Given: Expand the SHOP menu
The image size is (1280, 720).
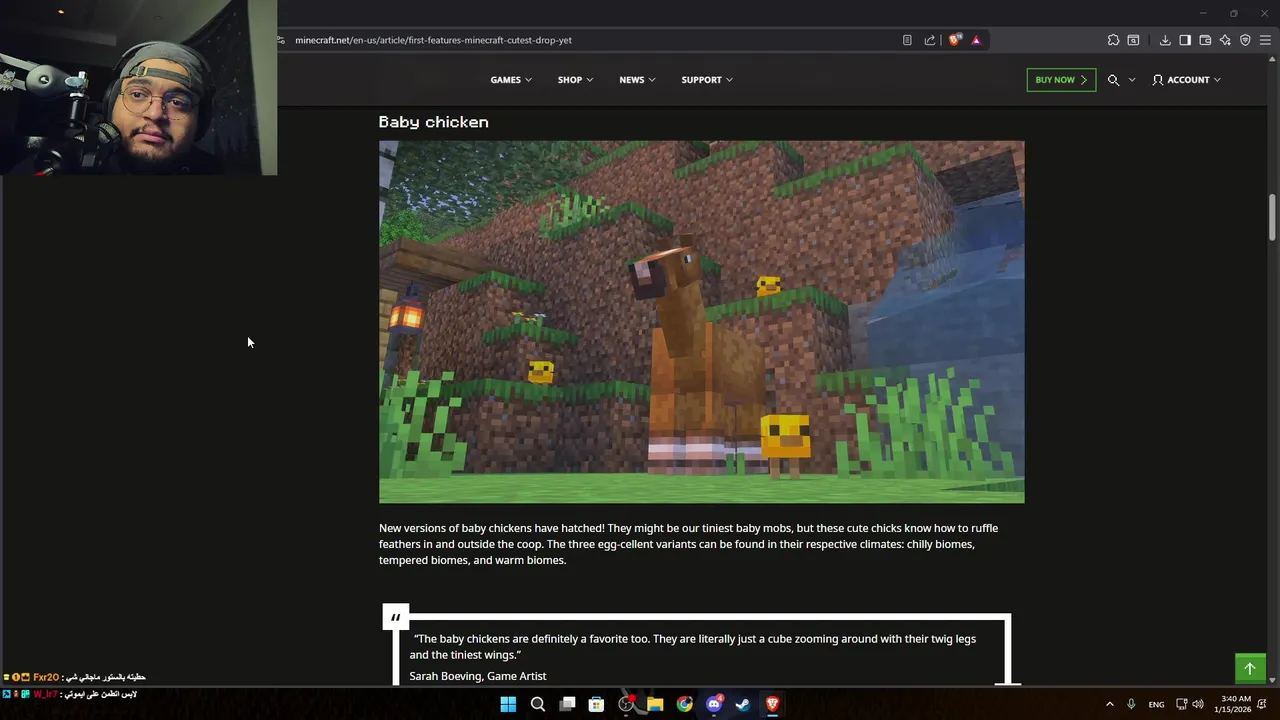Looking at the screenshot, I should point(575,80).
